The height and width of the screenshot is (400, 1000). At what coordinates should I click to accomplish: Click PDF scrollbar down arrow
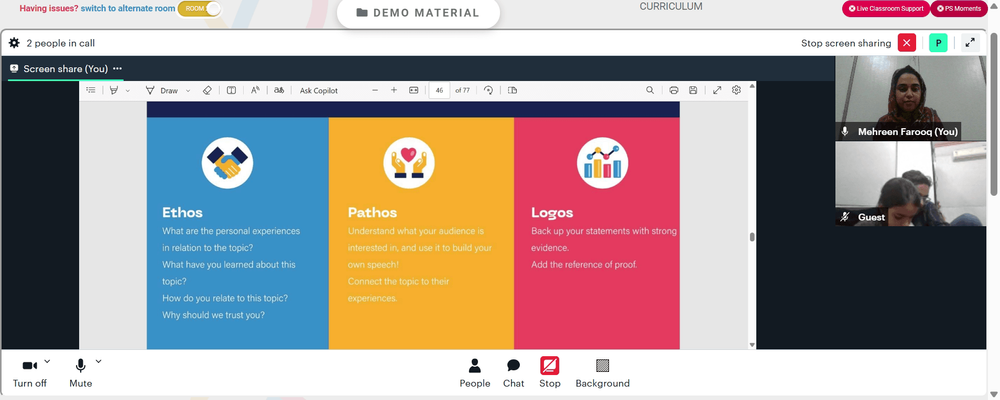tap(753, 345)
